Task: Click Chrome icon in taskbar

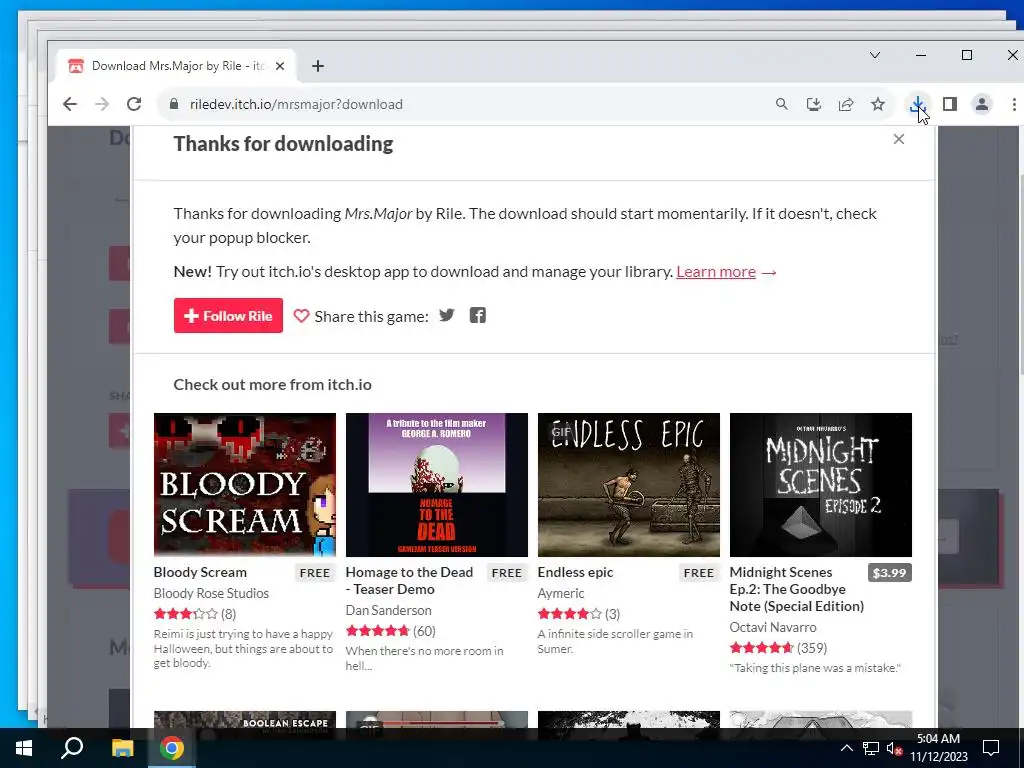Action: (171, 748)
